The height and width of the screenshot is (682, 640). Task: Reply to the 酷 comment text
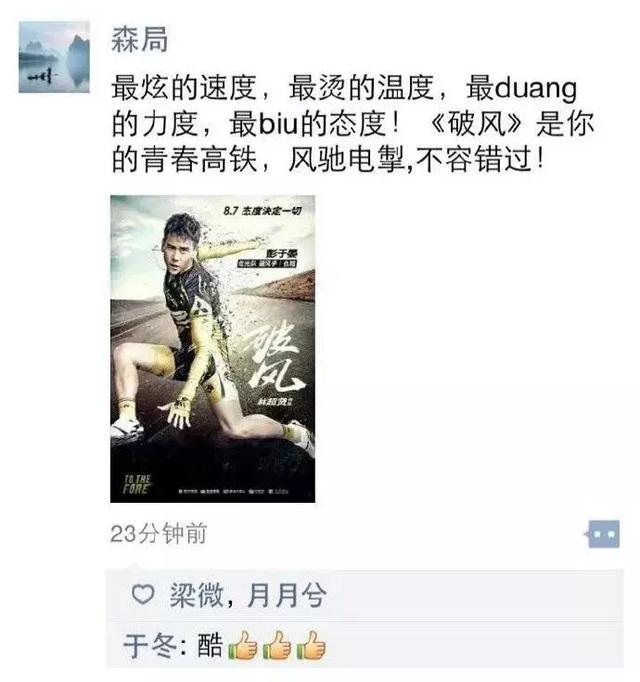coord(211,646)
